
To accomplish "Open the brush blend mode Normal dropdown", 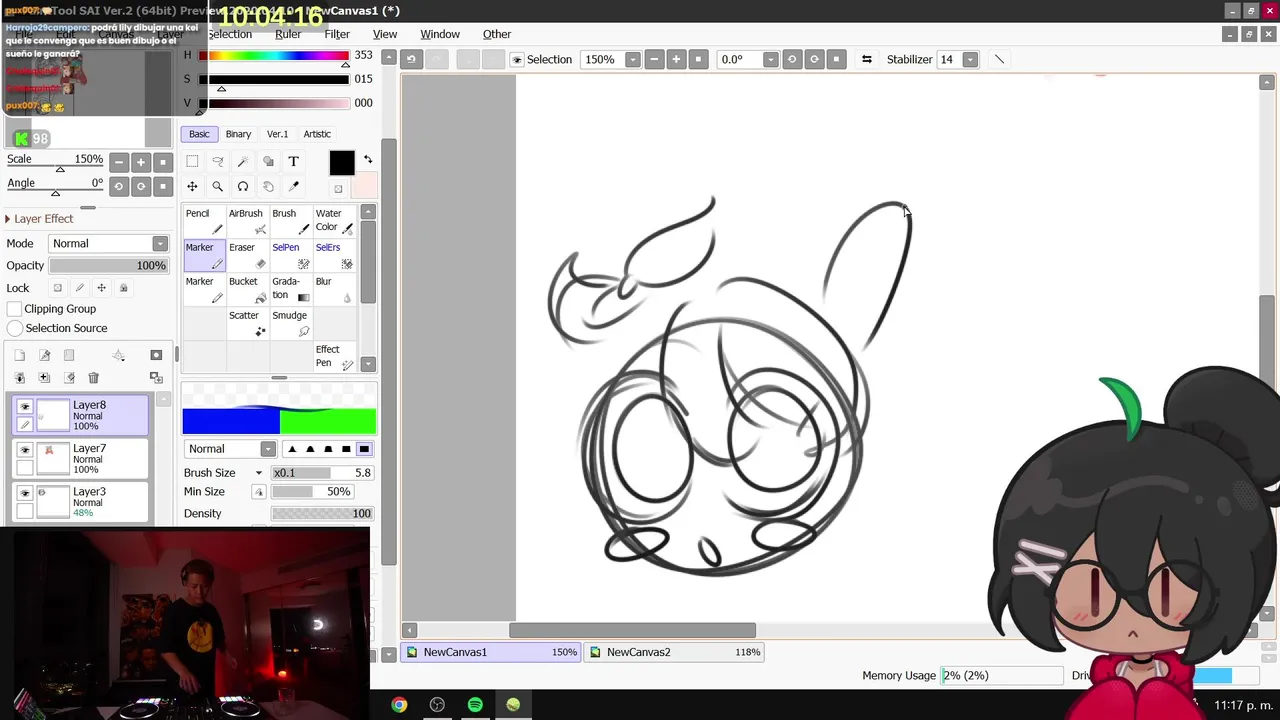I will [x=267, y=449].
